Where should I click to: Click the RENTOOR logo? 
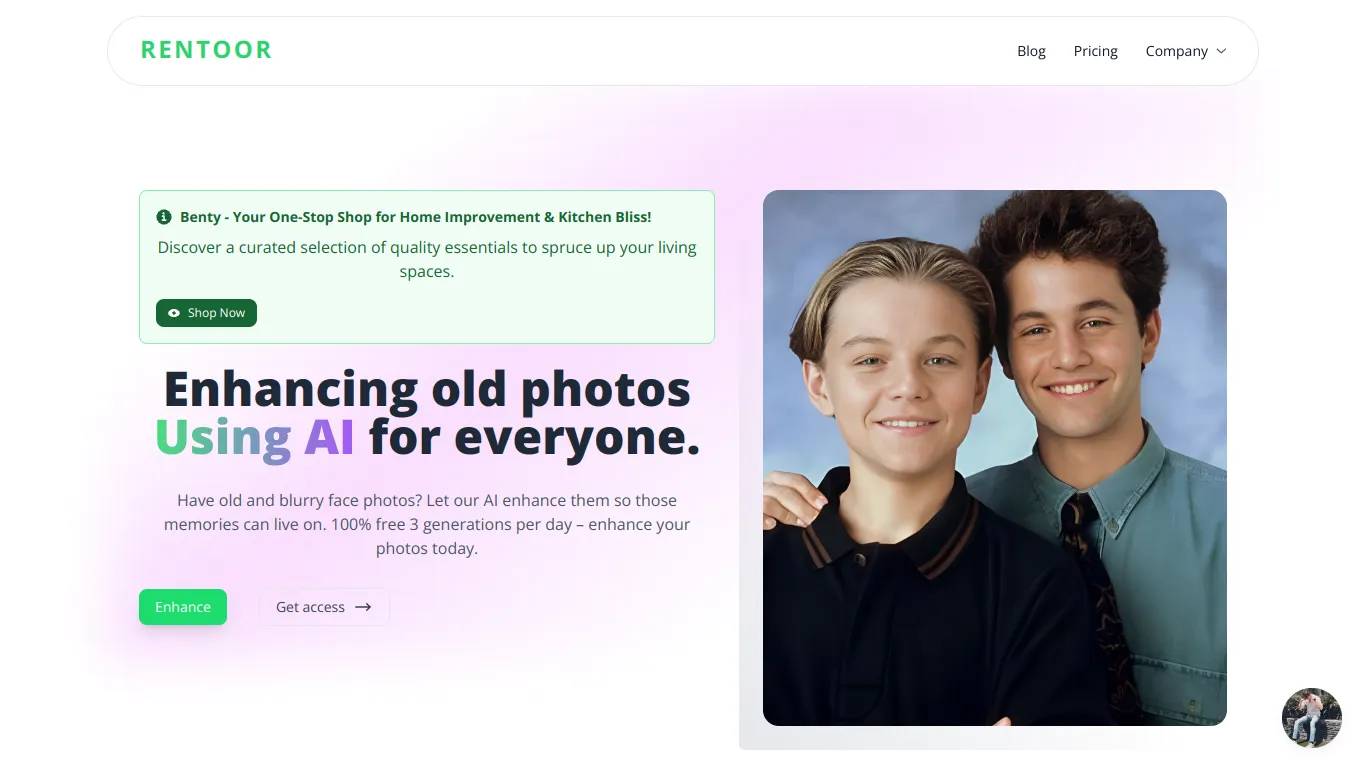(206, 50)
